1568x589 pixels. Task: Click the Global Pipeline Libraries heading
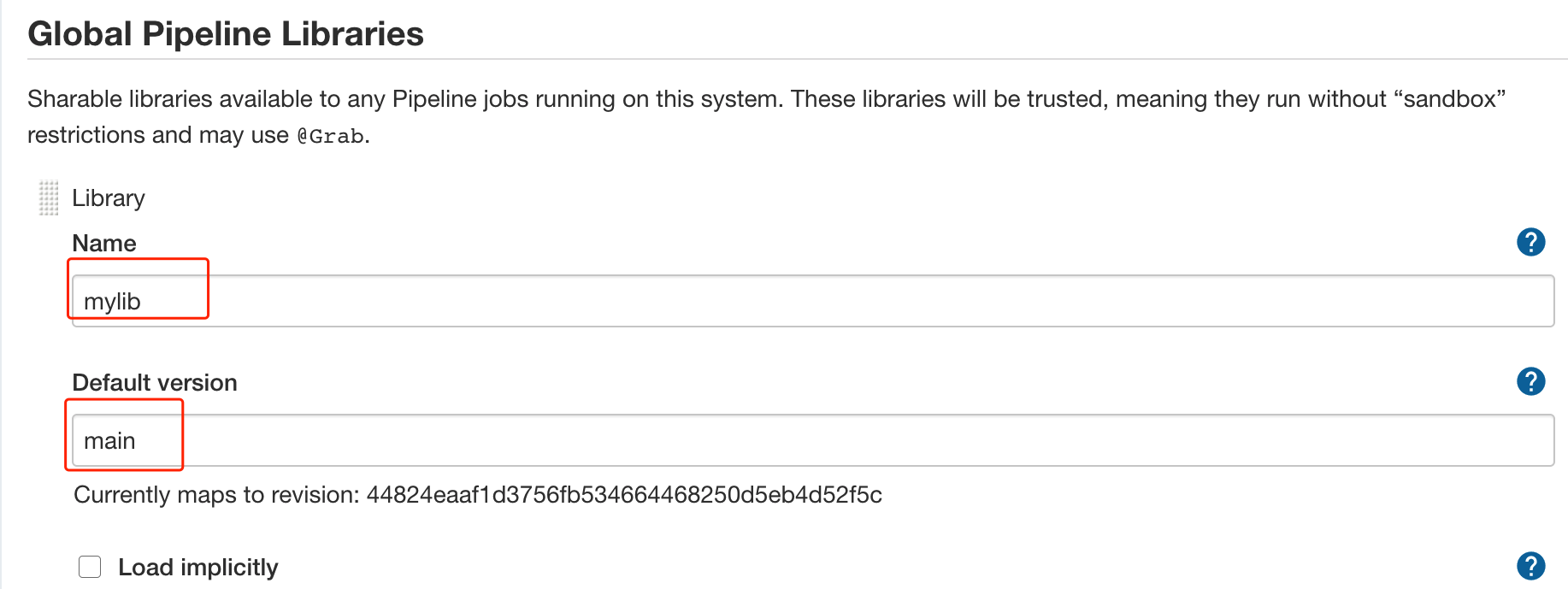[226, 34]
